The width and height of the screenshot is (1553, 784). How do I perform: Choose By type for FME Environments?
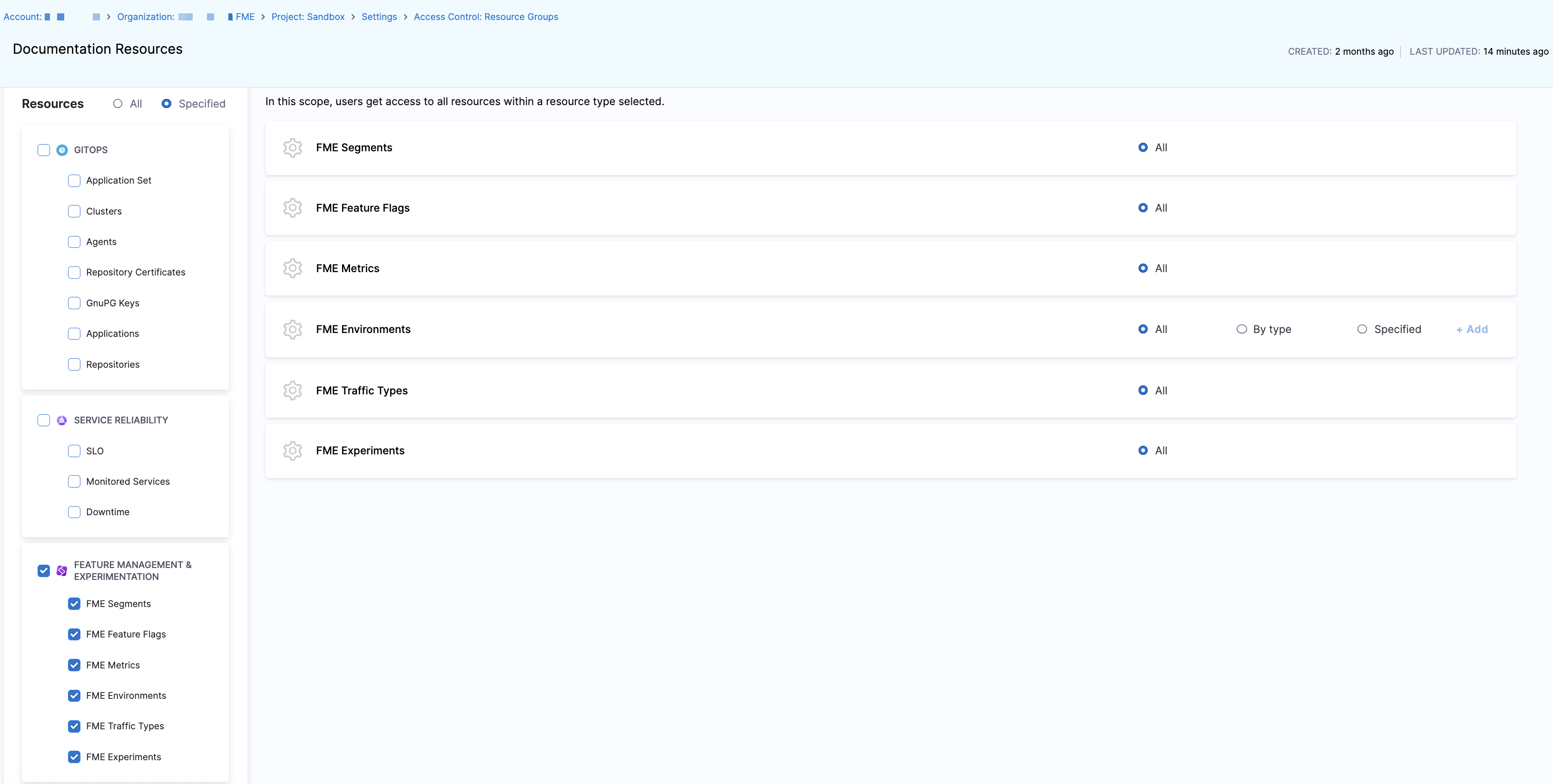point(1241,329)
